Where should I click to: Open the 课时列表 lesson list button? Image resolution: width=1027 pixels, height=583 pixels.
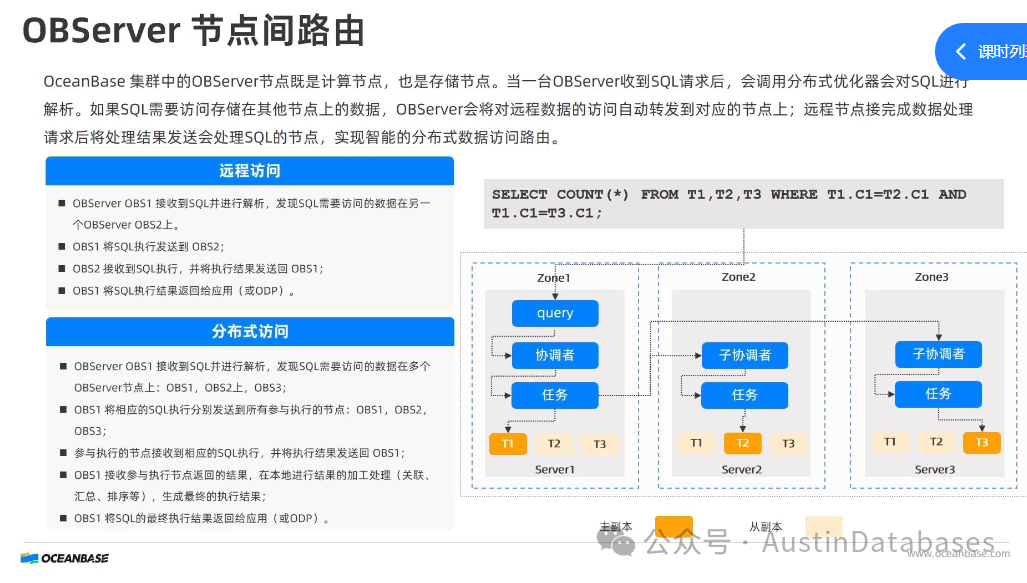[982, 52]
